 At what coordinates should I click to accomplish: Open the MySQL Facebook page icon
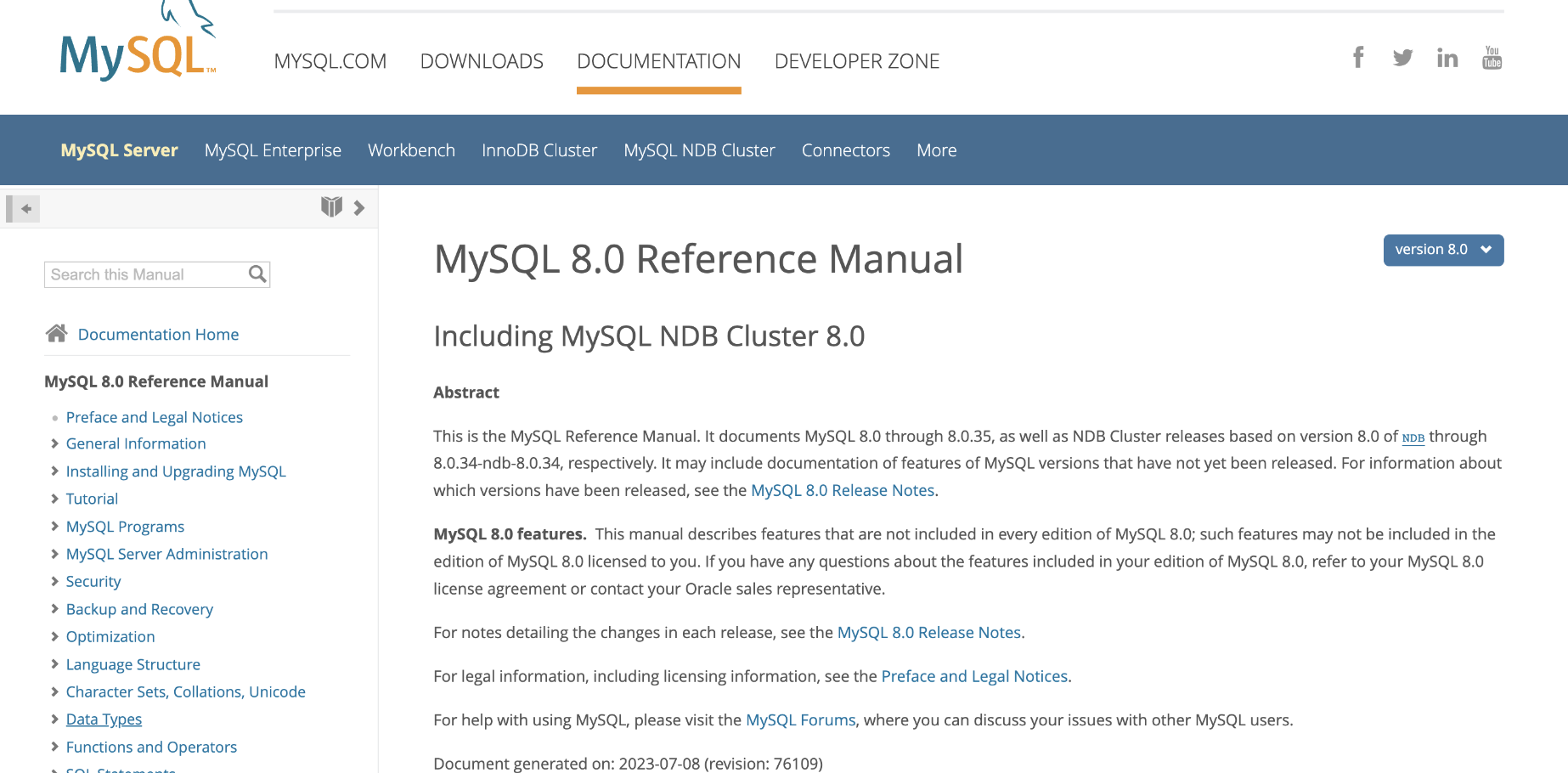1358,57
